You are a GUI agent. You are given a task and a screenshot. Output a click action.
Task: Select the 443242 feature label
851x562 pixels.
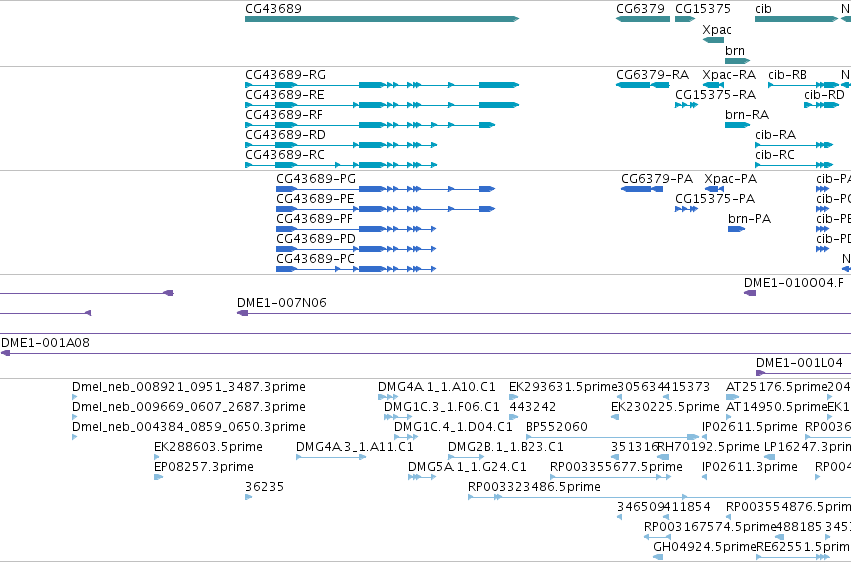(532, 407)
